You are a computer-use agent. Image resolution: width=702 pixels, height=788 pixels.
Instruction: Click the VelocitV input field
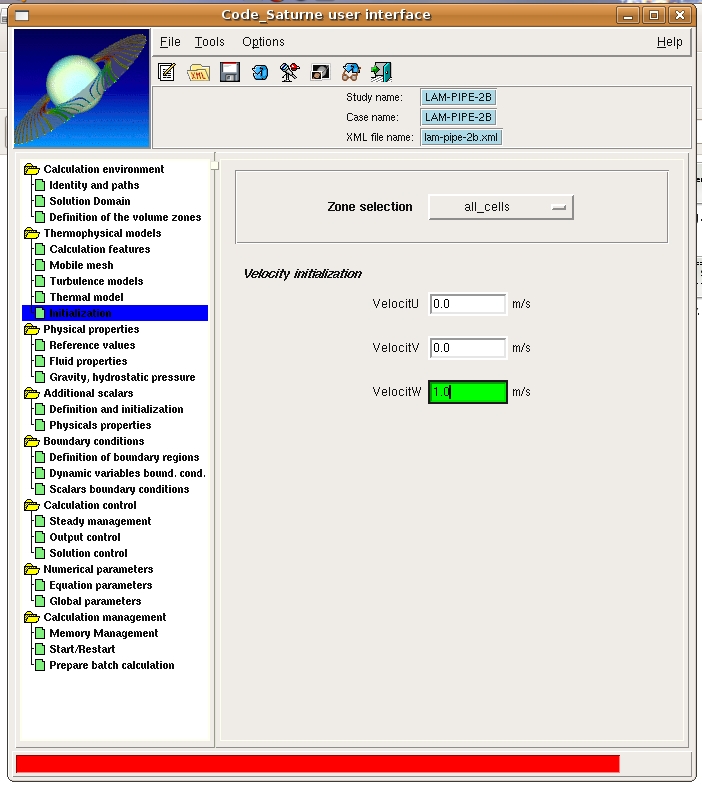[x=467, y=348]
